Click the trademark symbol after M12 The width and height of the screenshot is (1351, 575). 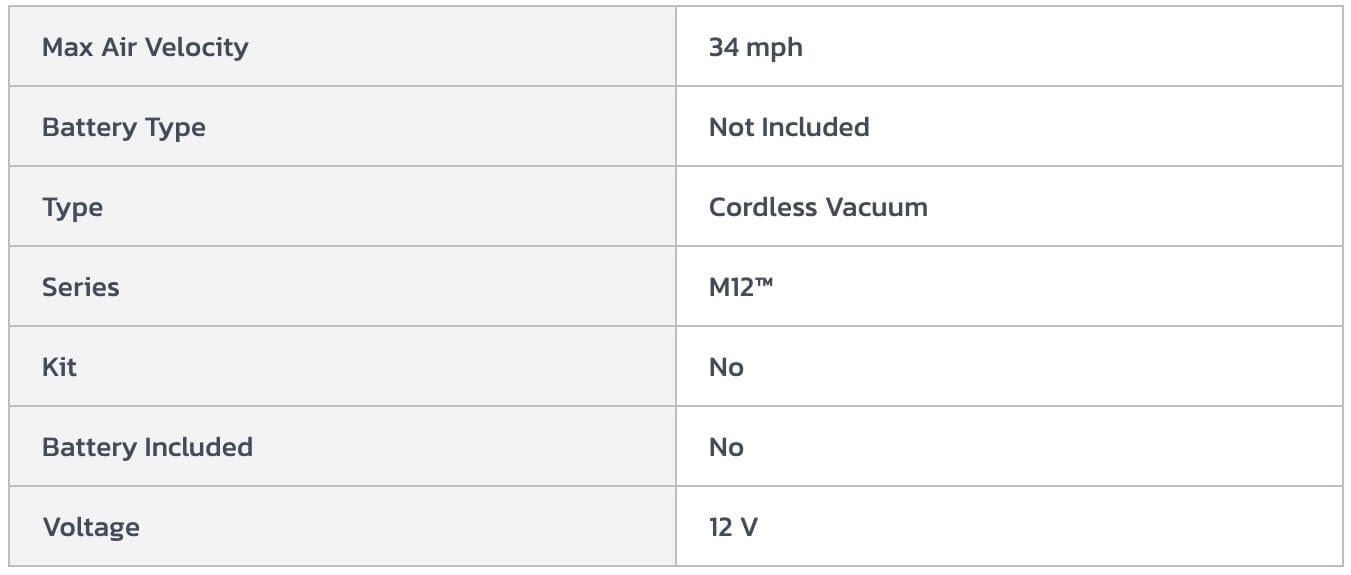[765, 284]
